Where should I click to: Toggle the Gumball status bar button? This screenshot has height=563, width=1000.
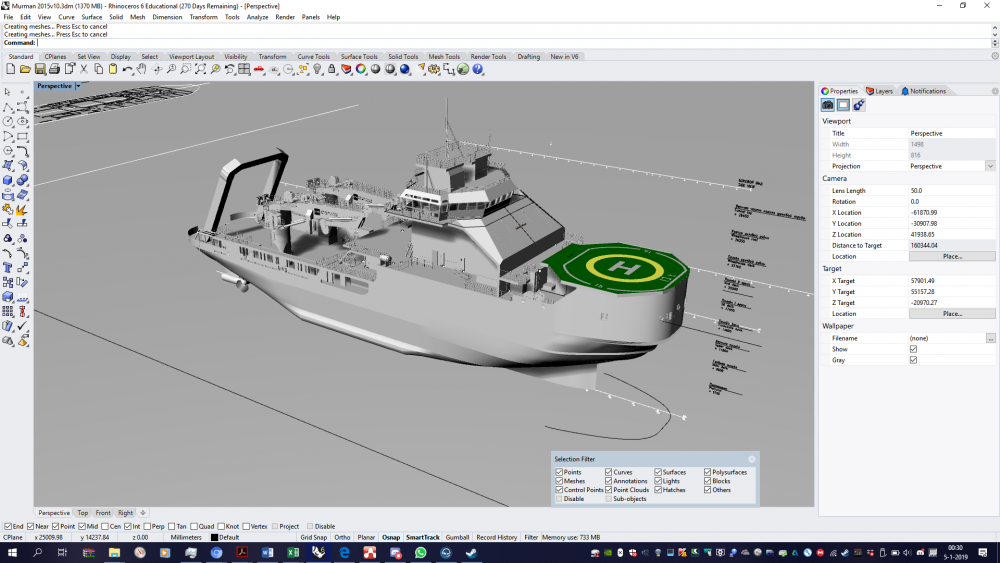(457, 537)
